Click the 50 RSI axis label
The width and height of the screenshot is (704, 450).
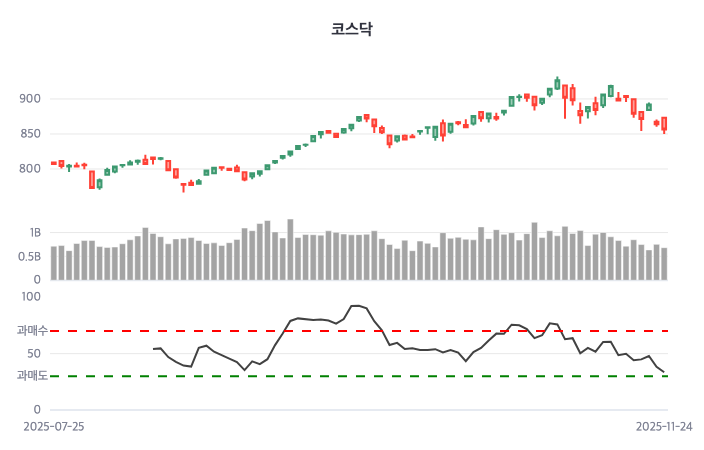(33, 353)
